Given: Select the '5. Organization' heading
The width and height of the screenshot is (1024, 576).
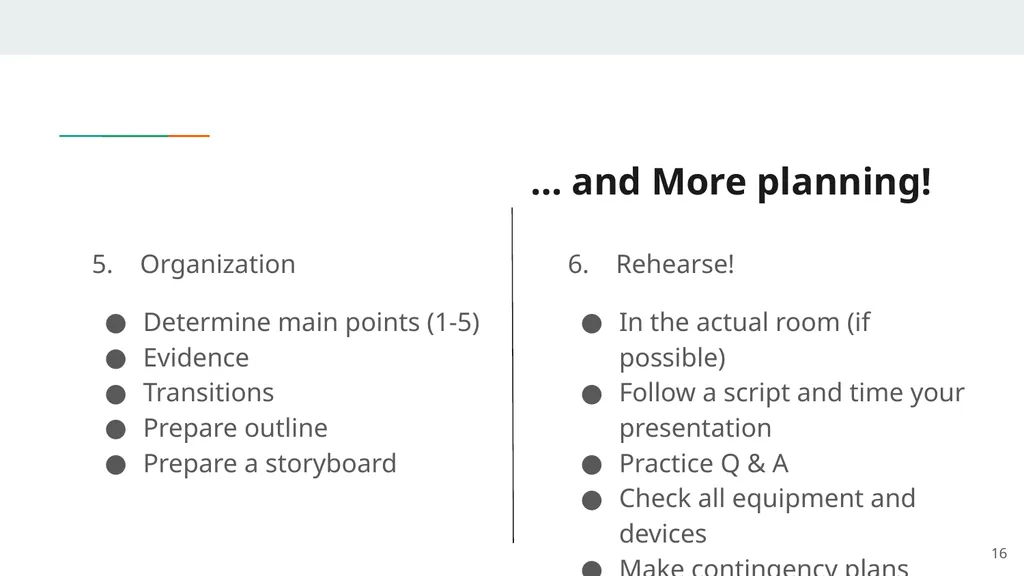Looking at the screenshot, I should point(193,264).
